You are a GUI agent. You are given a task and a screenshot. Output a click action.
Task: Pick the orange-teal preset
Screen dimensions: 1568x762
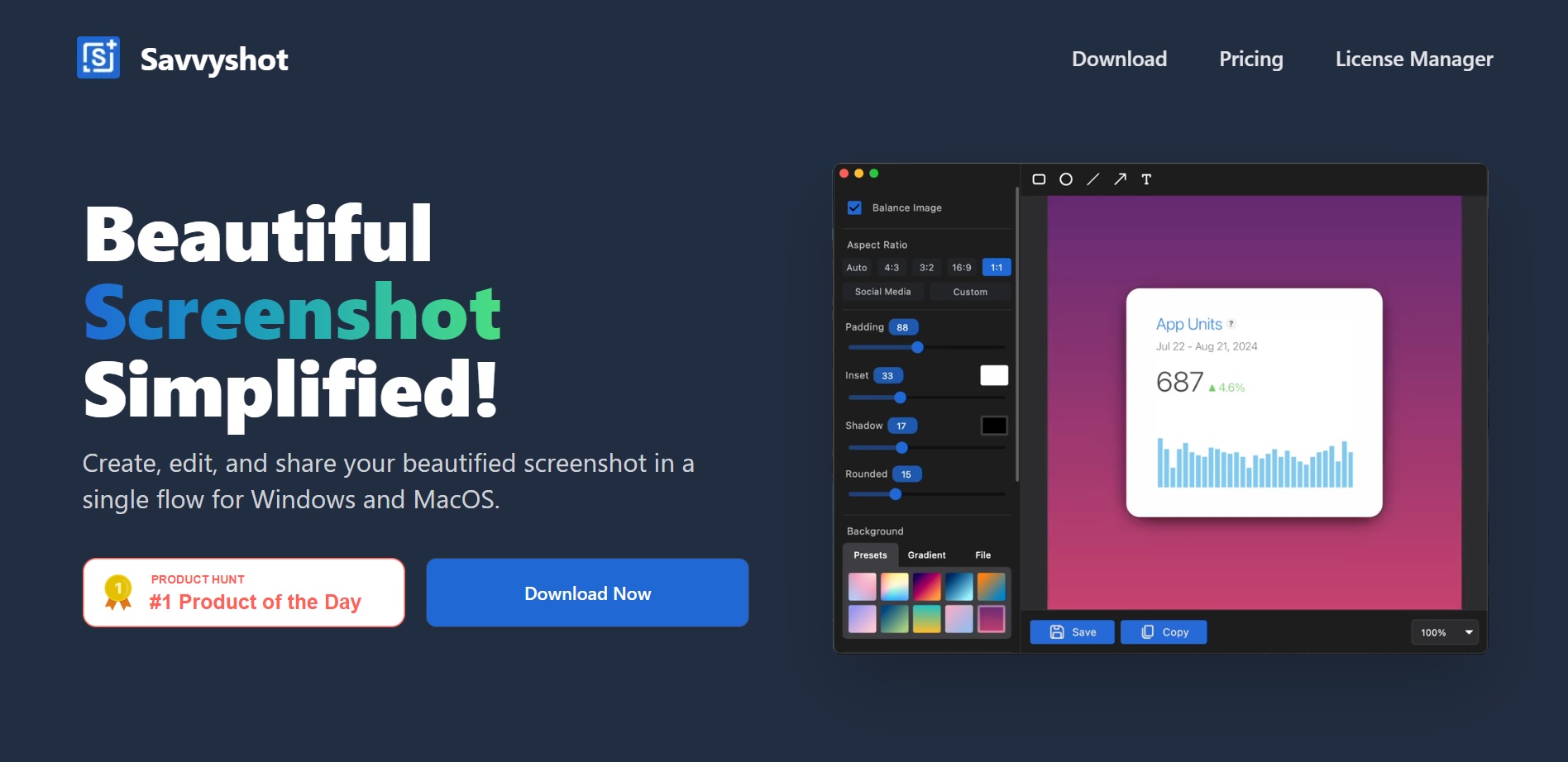(x=991, y=587)
